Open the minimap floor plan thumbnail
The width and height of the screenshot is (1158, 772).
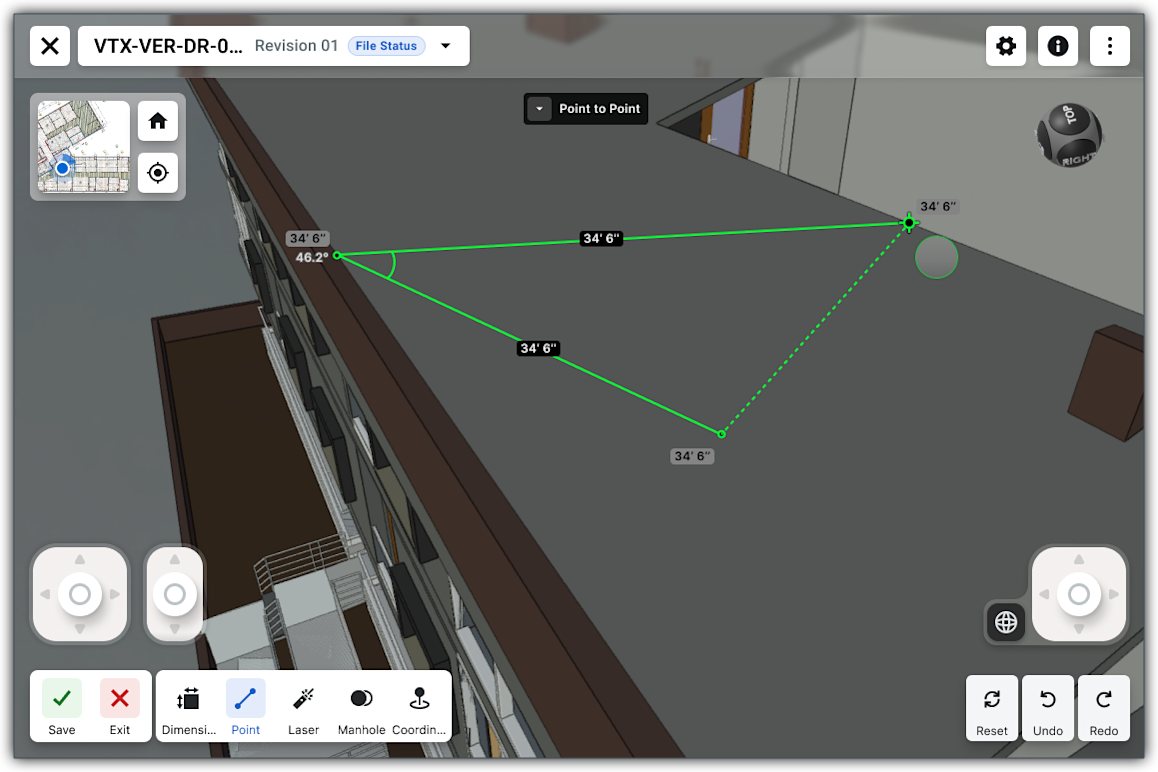point(83,146)
